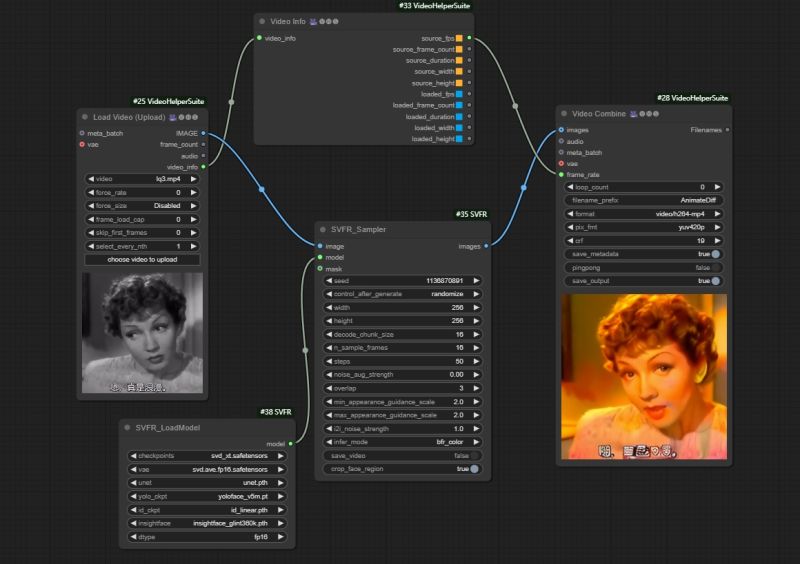
Task: Open insightface dropdown insightface_glint360k.pth
Action: [x=207, y=523]
